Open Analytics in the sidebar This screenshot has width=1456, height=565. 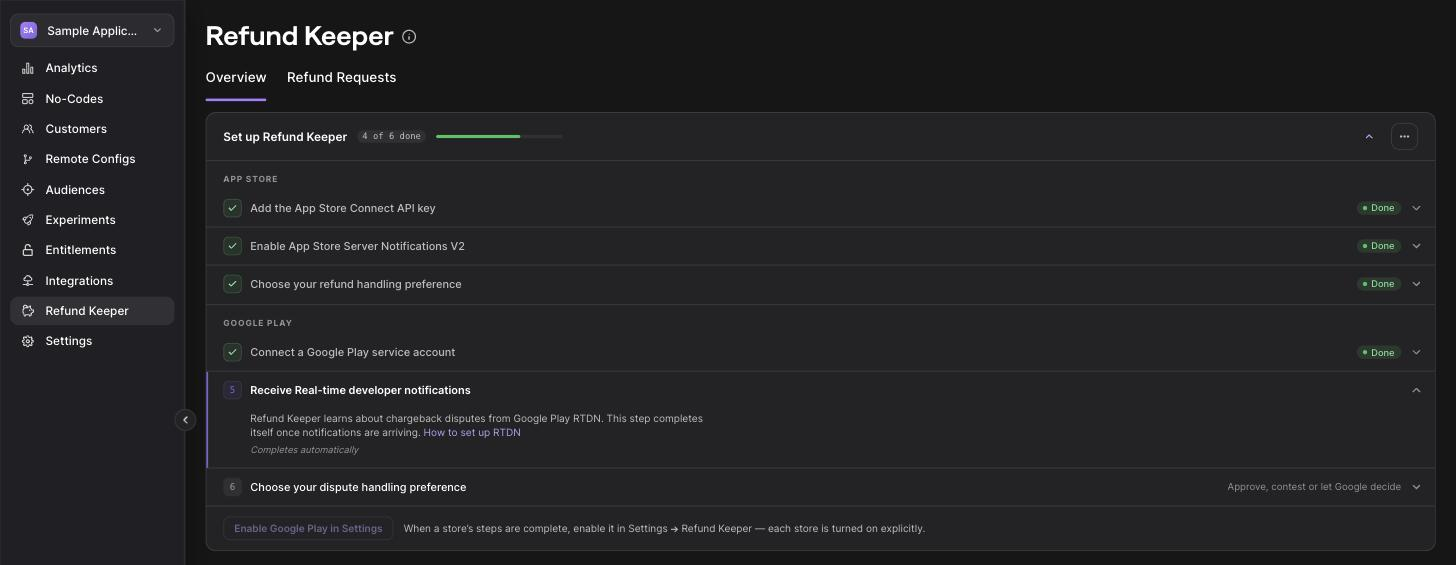[x=92, y=68]
